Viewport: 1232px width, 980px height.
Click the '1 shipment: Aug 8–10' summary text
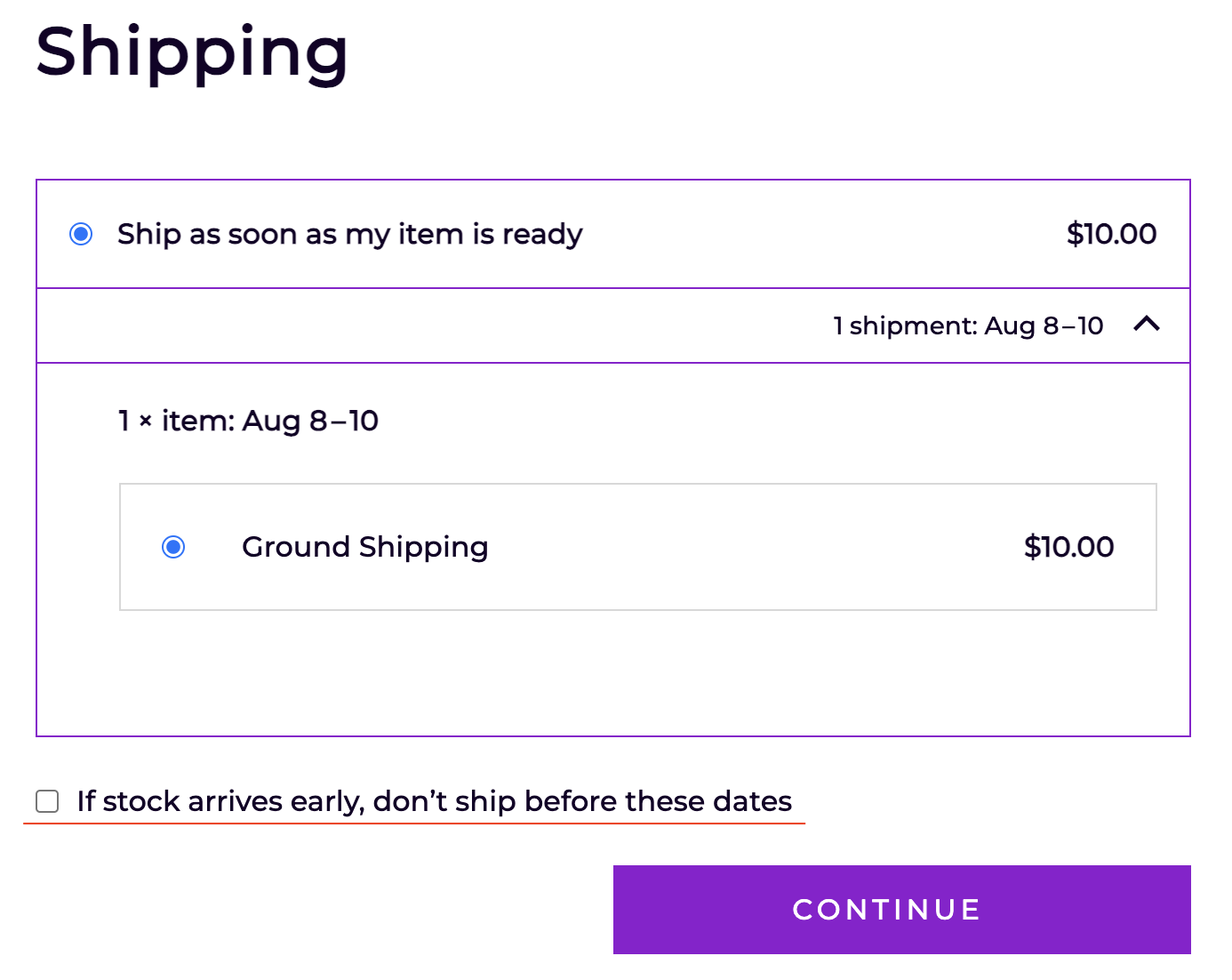click(x=968, y=325)
